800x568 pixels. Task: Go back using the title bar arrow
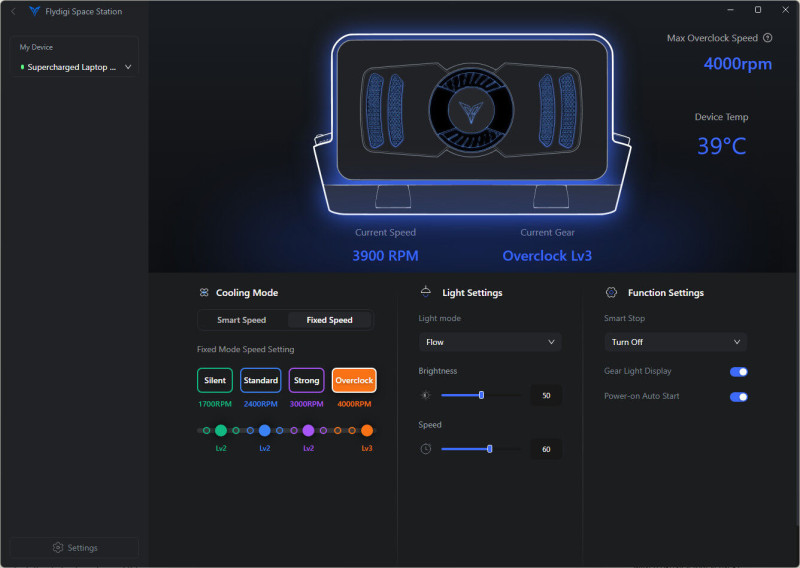(13, 11)
